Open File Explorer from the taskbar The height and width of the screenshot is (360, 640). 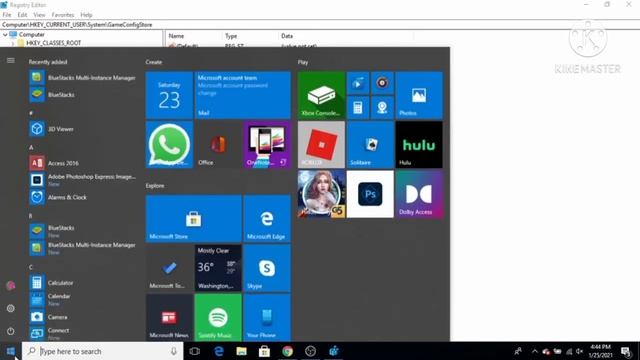click(242, 351)
